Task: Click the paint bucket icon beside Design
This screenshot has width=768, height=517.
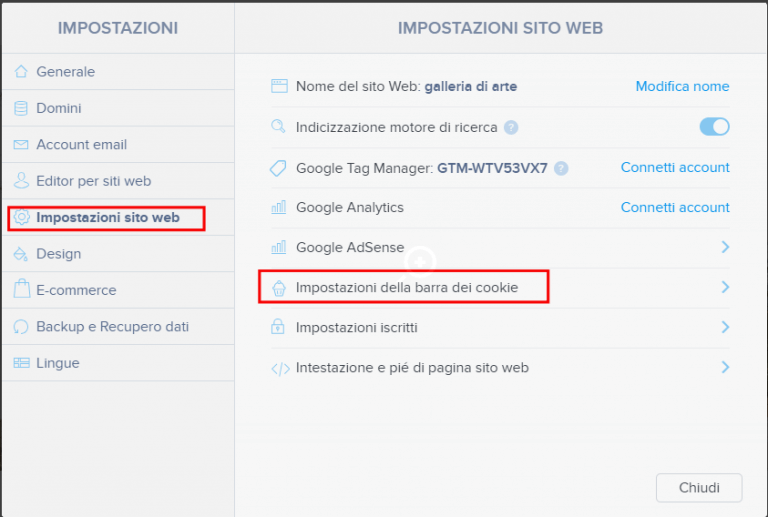Action: 21,254
